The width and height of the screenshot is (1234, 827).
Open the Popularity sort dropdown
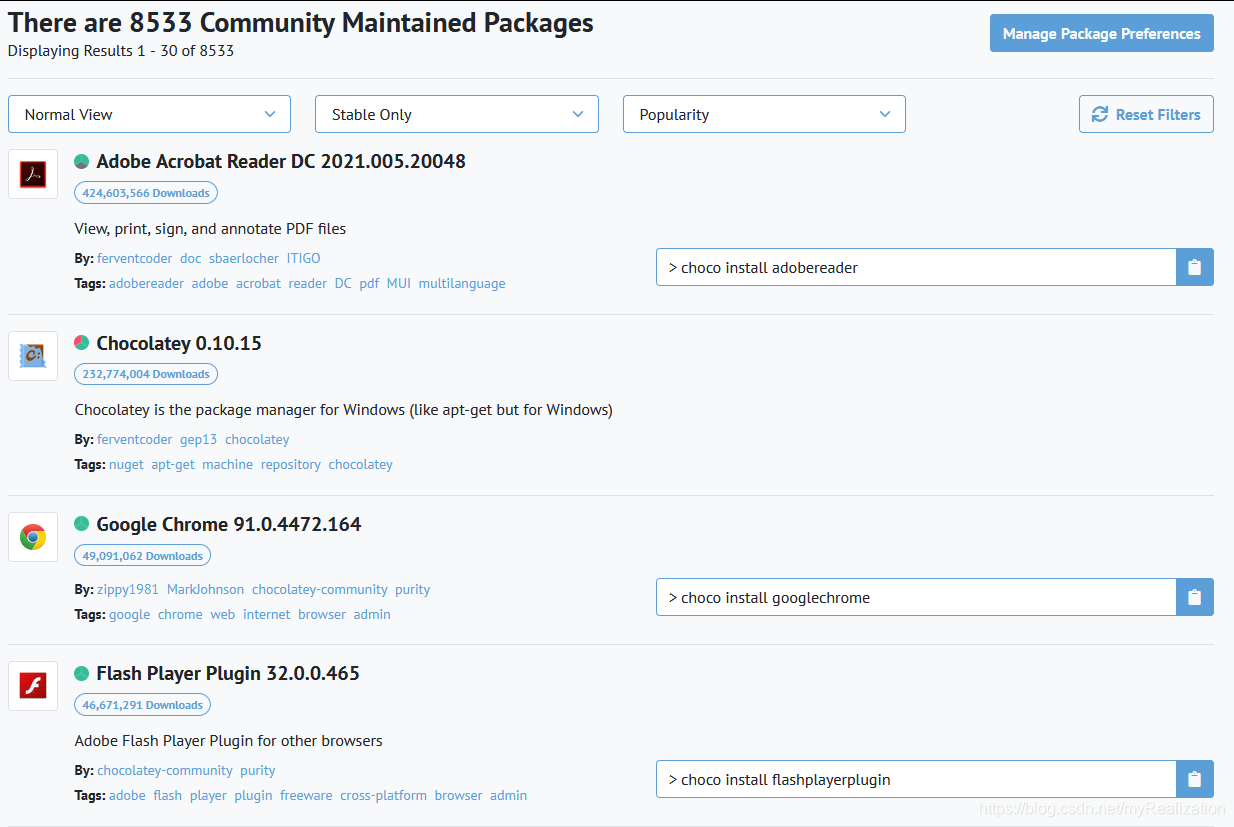pos(764,114)
